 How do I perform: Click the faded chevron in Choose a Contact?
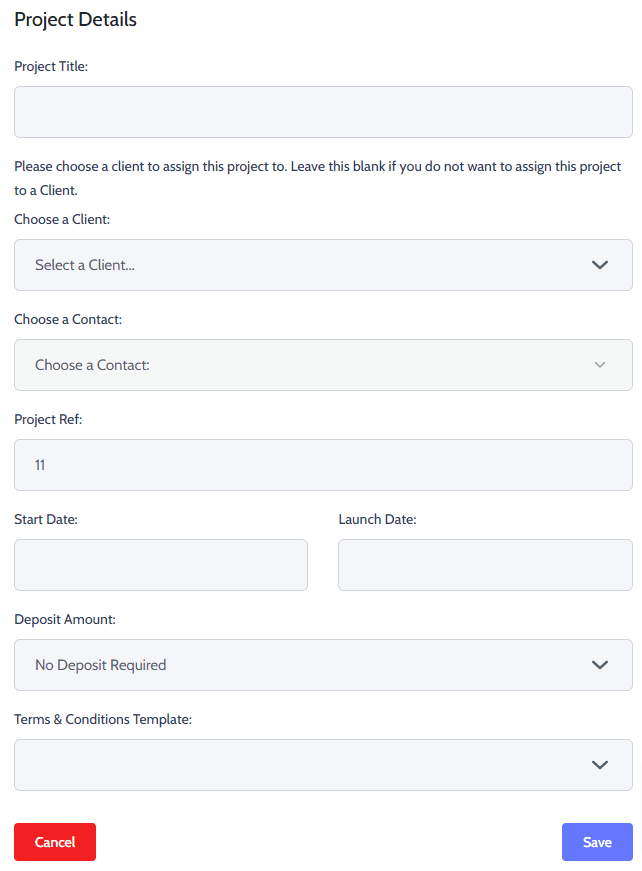(x=600, y=365)
